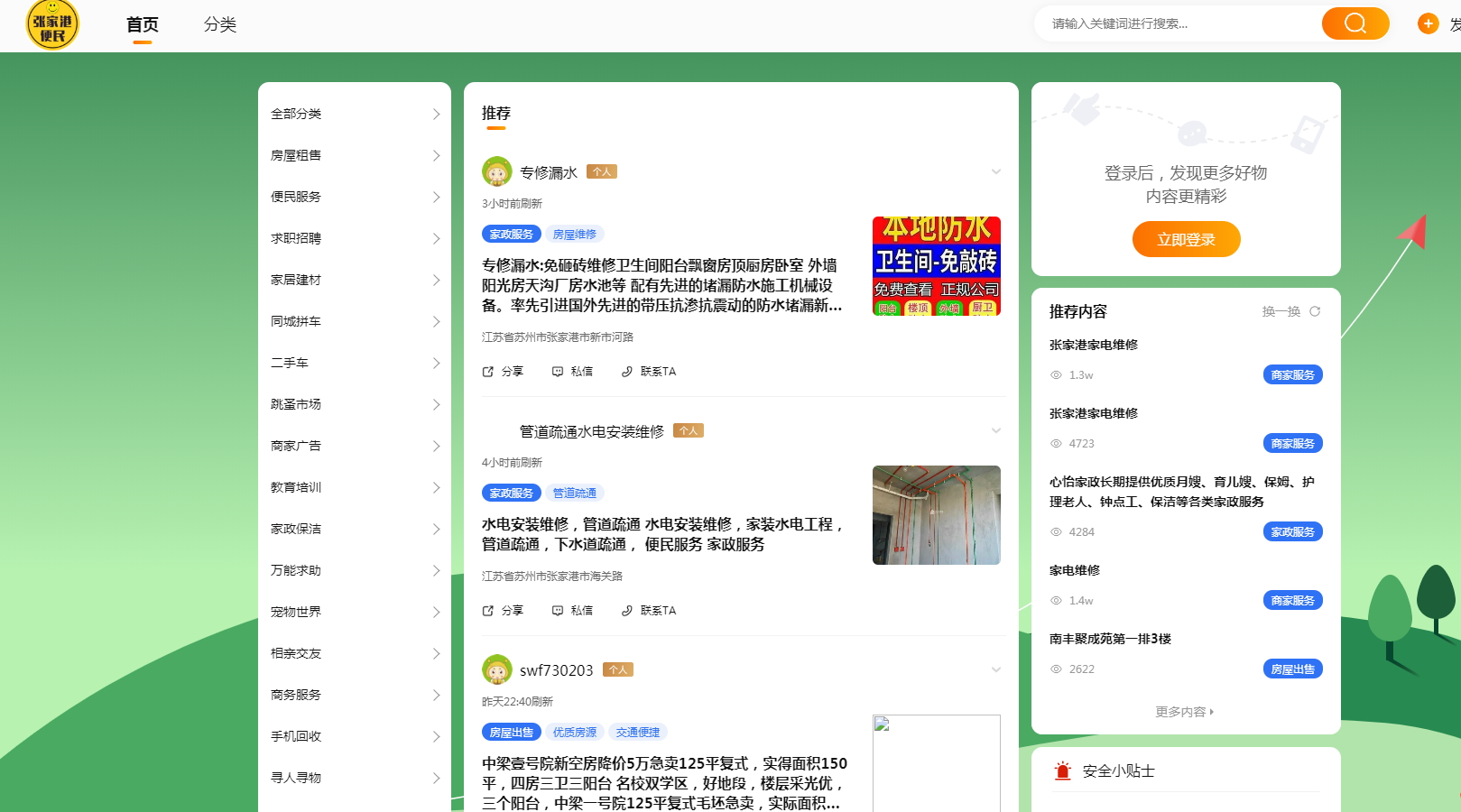The width and height of the screenshot is (1461, 812).
Task: Expand the 管道疏通水电安装维修 post options chevron
Action: [996, 430]
